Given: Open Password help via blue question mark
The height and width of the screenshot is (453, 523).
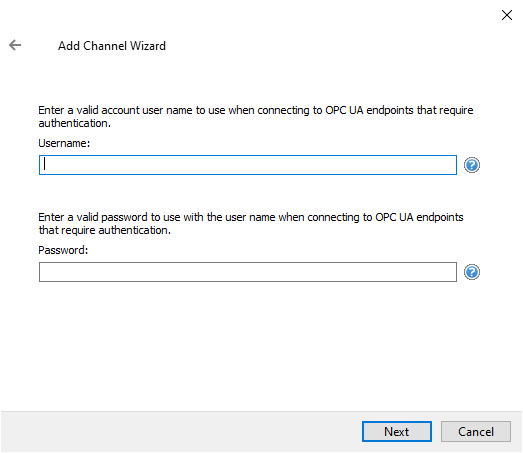Looking at the screenshot, I should click(x=472, y=272).
